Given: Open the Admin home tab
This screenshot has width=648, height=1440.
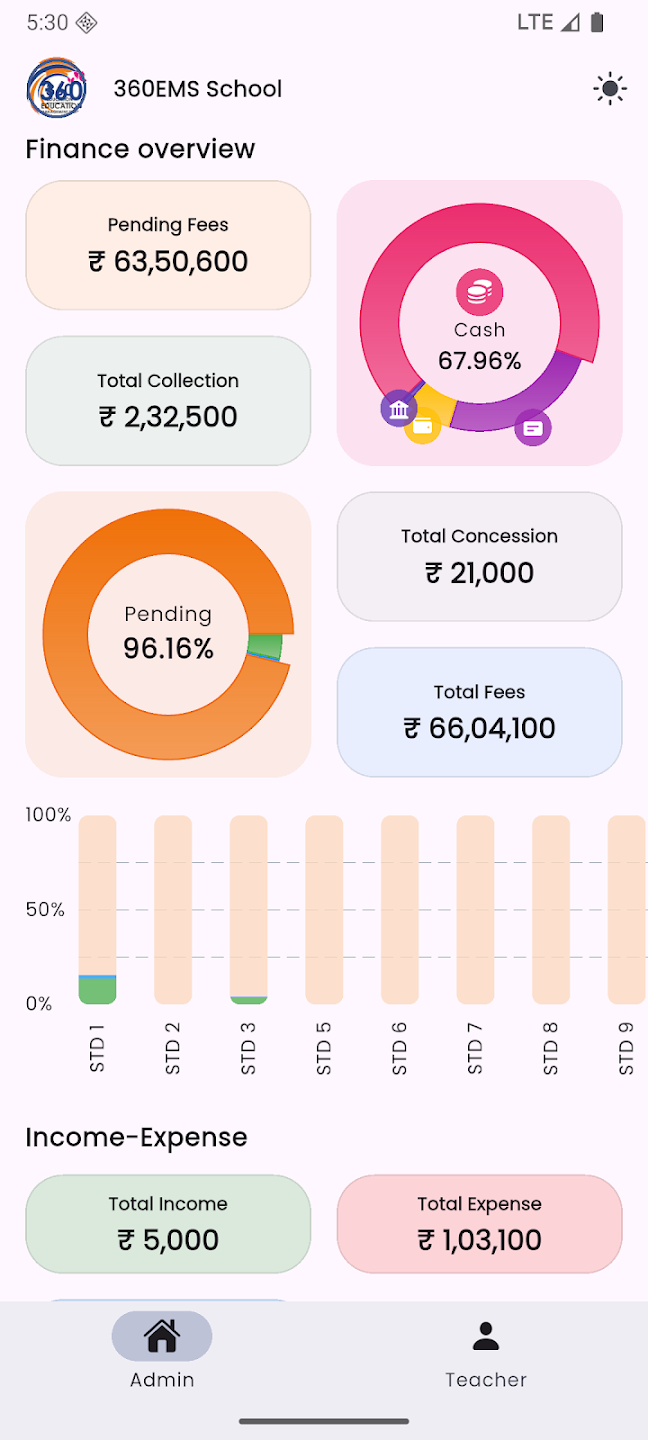Looking at the screenshot, I should tap(162, 1351).
